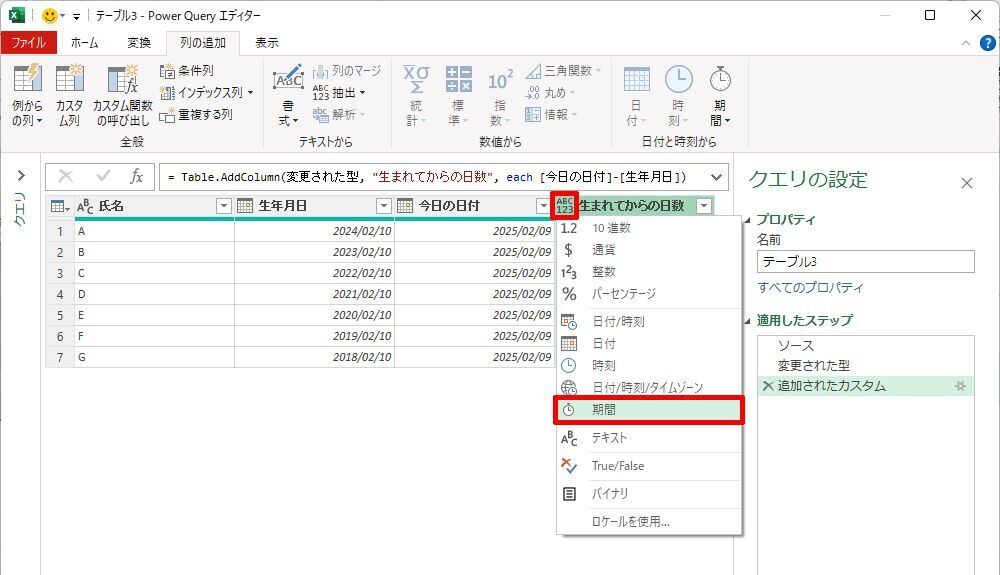The height and width of the screenshot is (575, 1000).
Task: Click カスタム関数の呼び出し icon
Action: (x=122, y=95)
